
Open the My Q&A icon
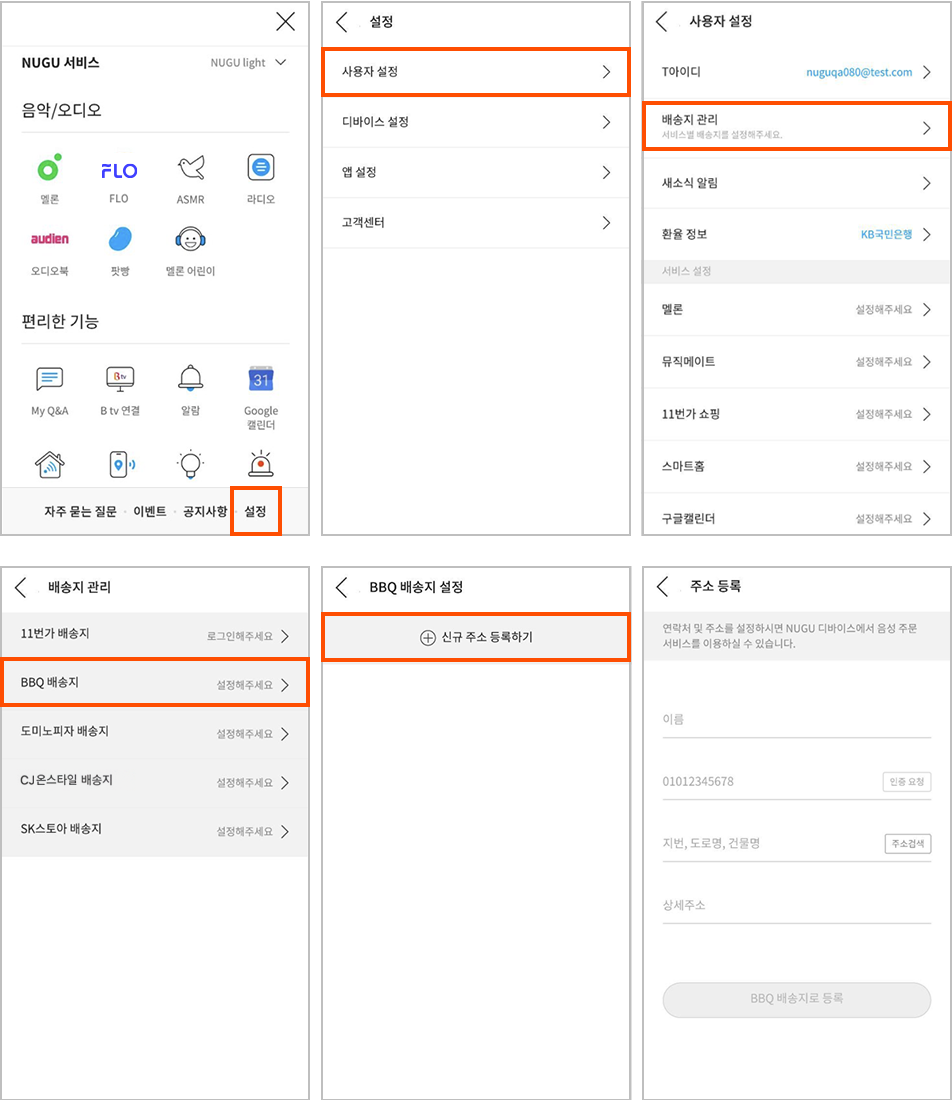(49, 379)
